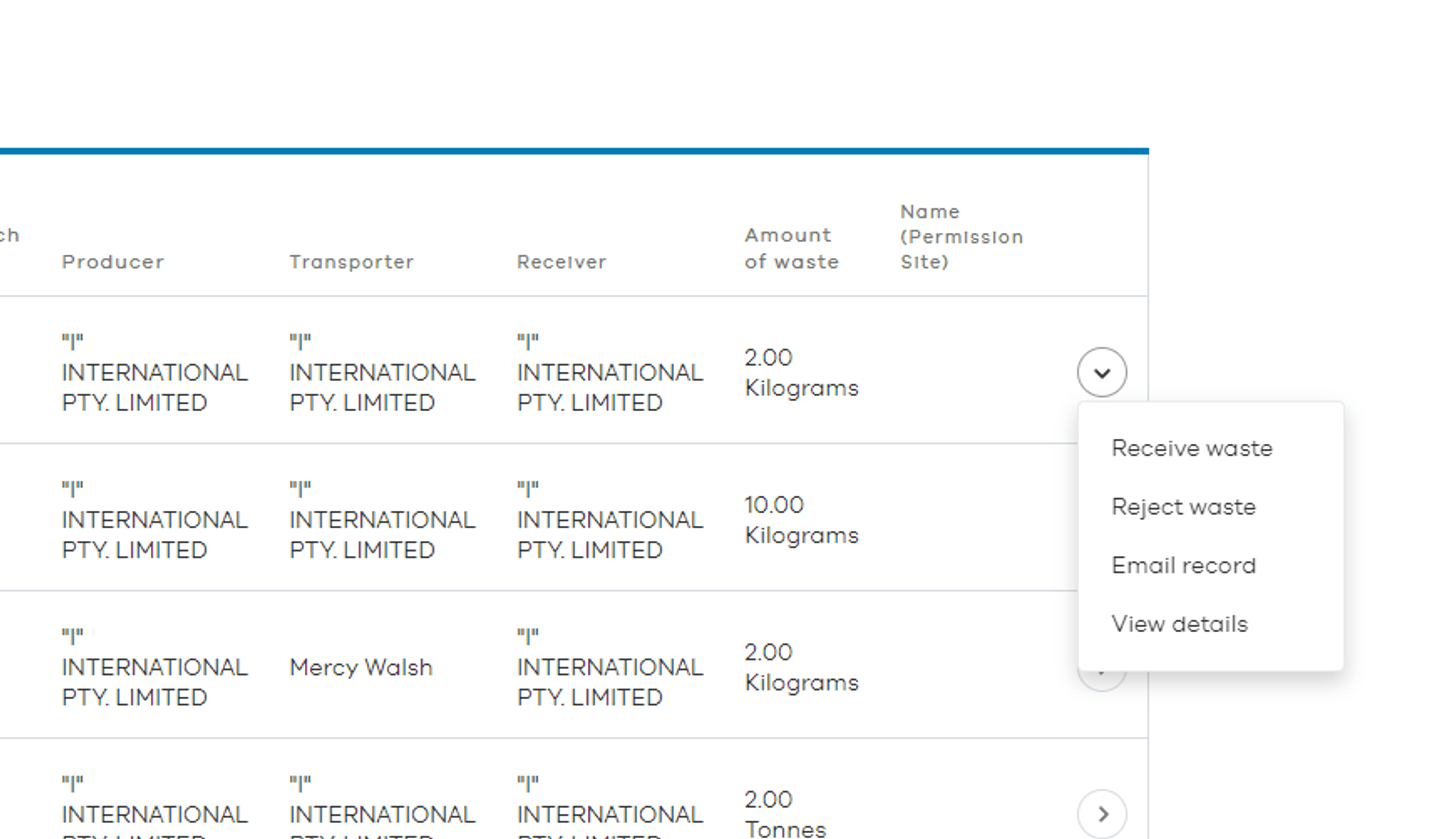Click the transporter in the first row

click(x=382, y=373)
